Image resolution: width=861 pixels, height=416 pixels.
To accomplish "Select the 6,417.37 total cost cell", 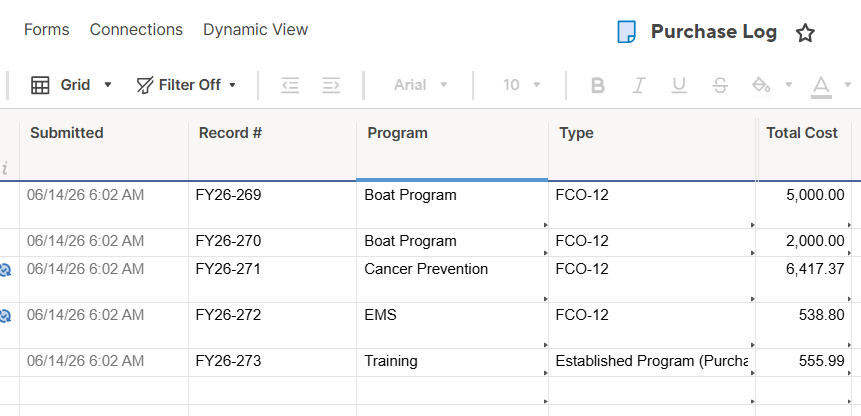I will 804,279.
